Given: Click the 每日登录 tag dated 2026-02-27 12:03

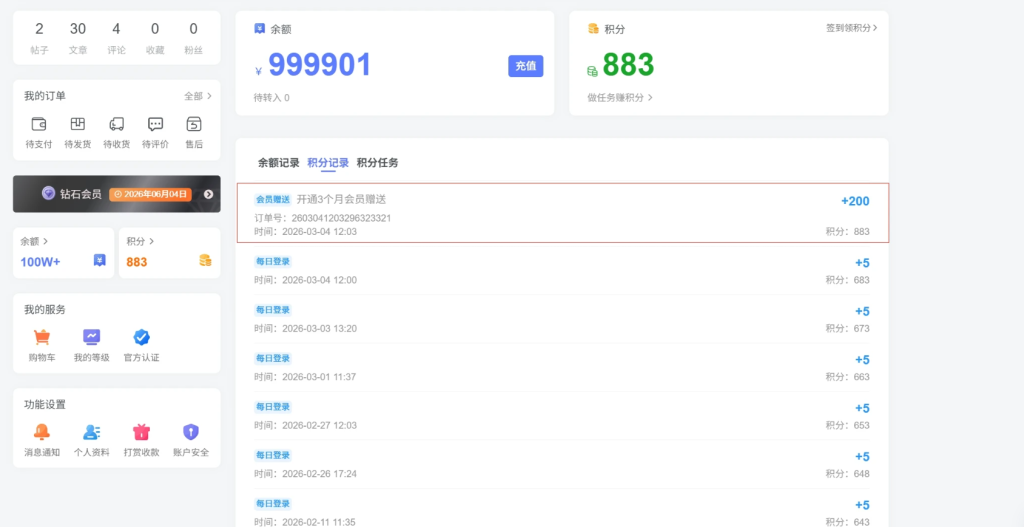Looking at the screenshot, I should (272, 407).
